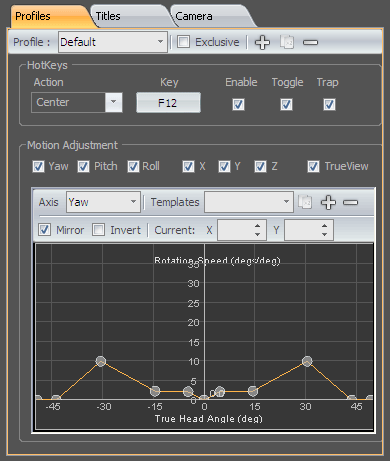390x461 pixels.
Task: Click the True Head Angle axis label
Action: pos(209,419)
